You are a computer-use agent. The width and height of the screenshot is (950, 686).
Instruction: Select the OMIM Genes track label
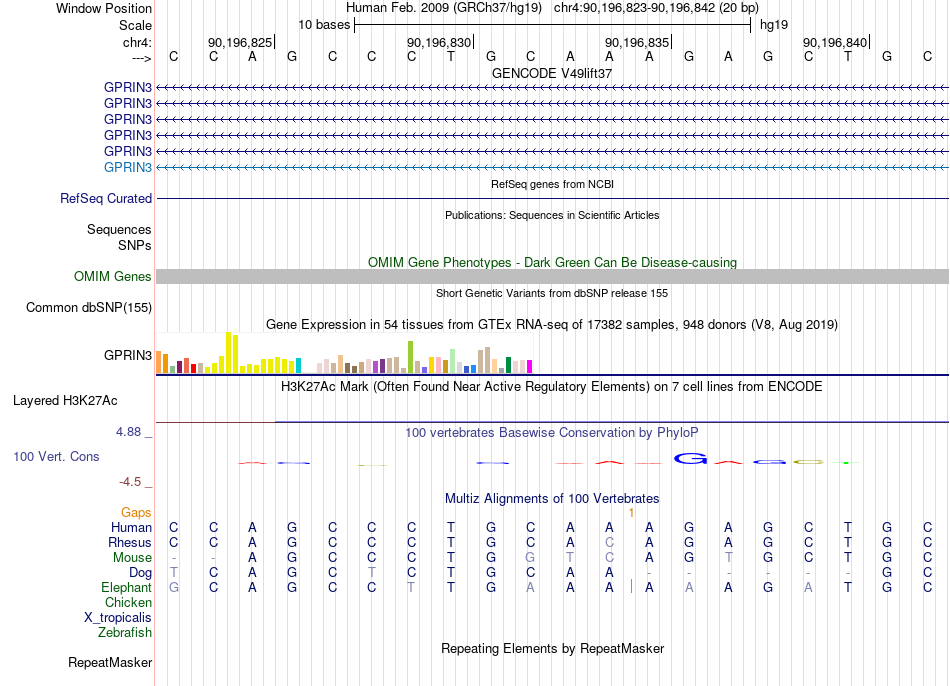coord(112,276)
